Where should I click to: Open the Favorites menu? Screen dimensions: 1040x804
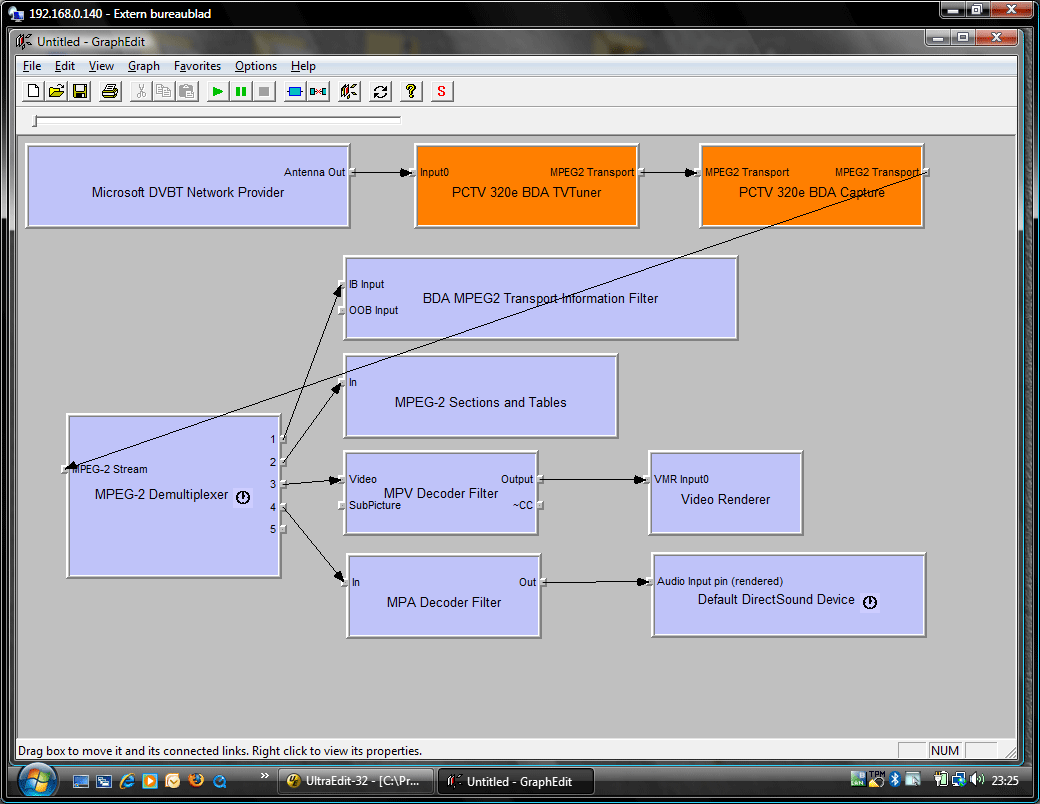[x=197, y=66]
